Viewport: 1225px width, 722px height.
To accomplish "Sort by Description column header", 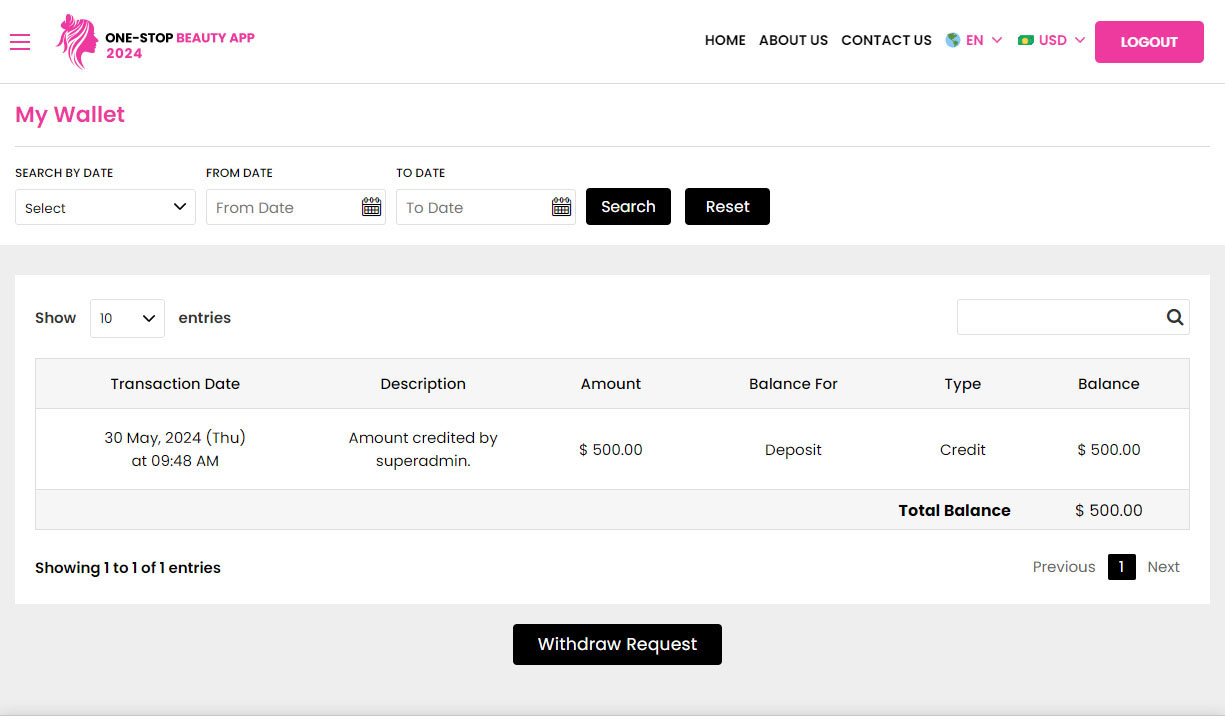I will coord(423,384).
